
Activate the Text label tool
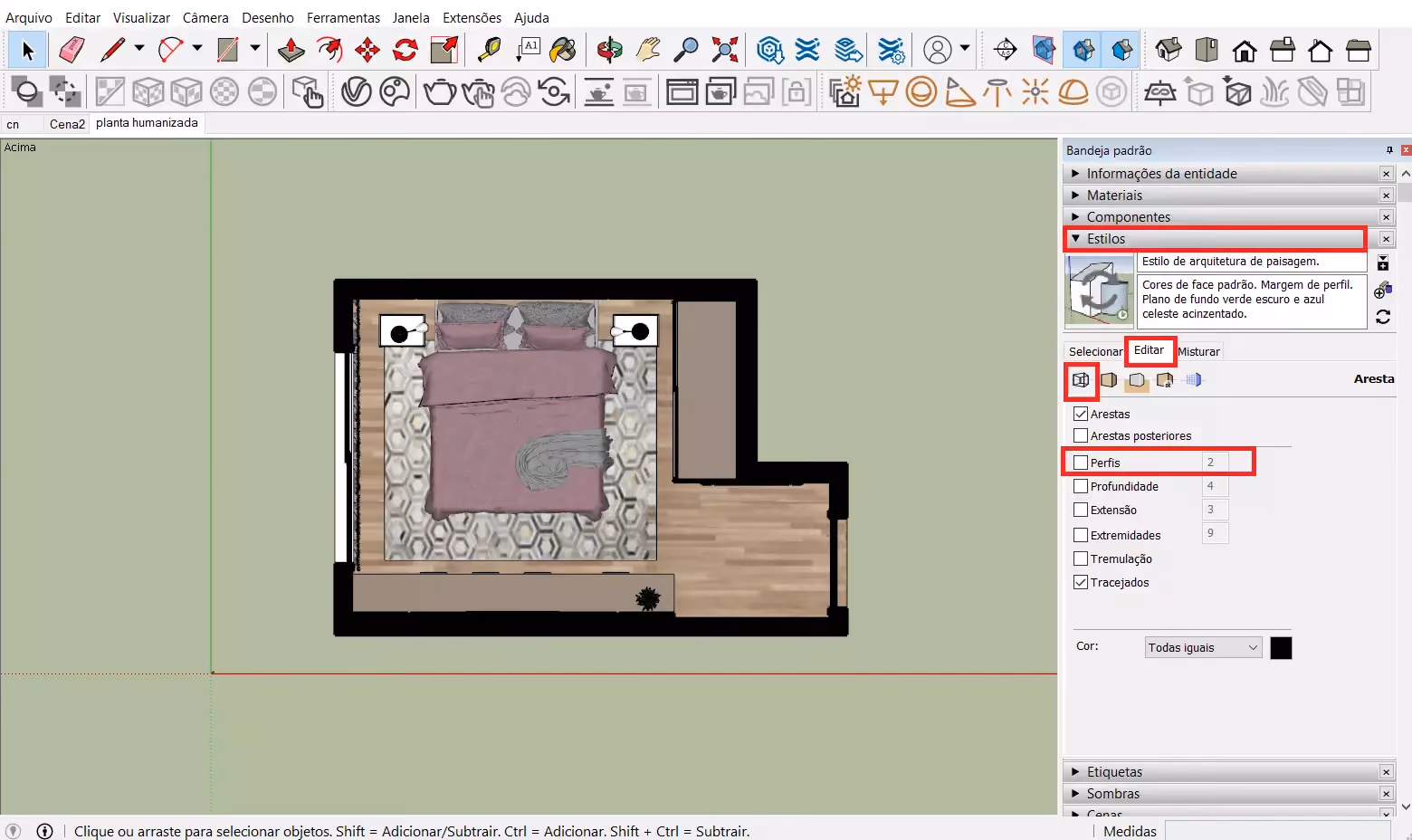tap(527, 50)
